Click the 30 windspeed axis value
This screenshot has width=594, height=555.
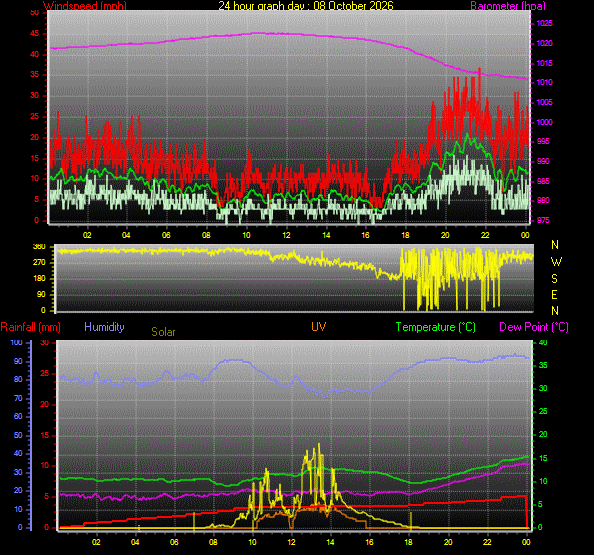pos(34,95)
